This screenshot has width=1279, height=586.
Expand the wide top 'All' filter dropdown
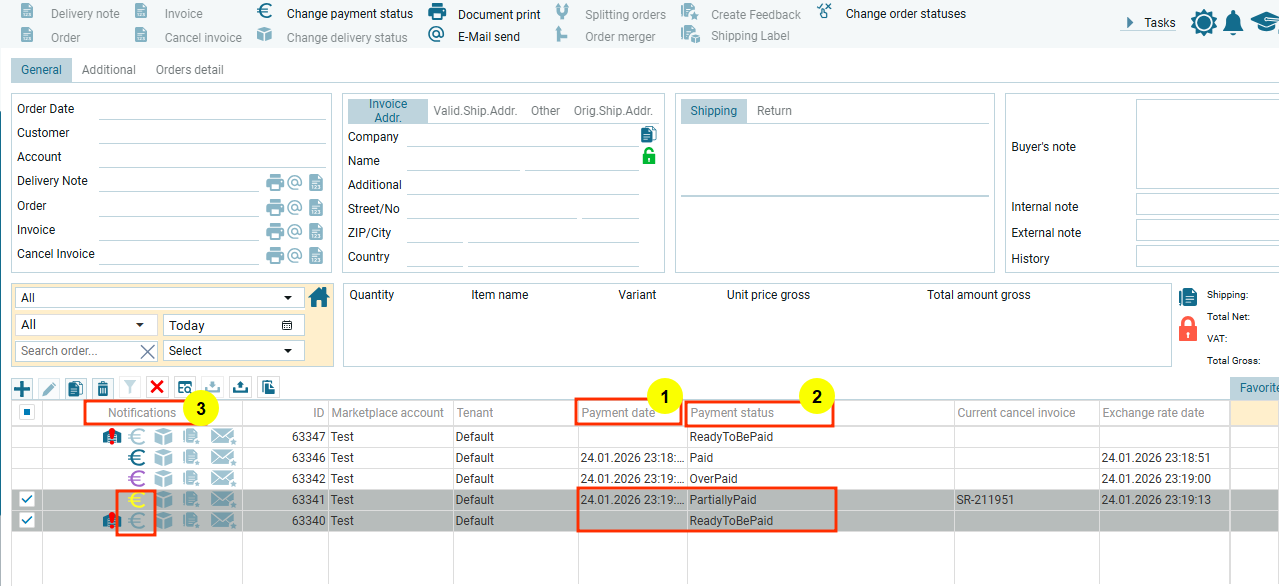(160, 298)
